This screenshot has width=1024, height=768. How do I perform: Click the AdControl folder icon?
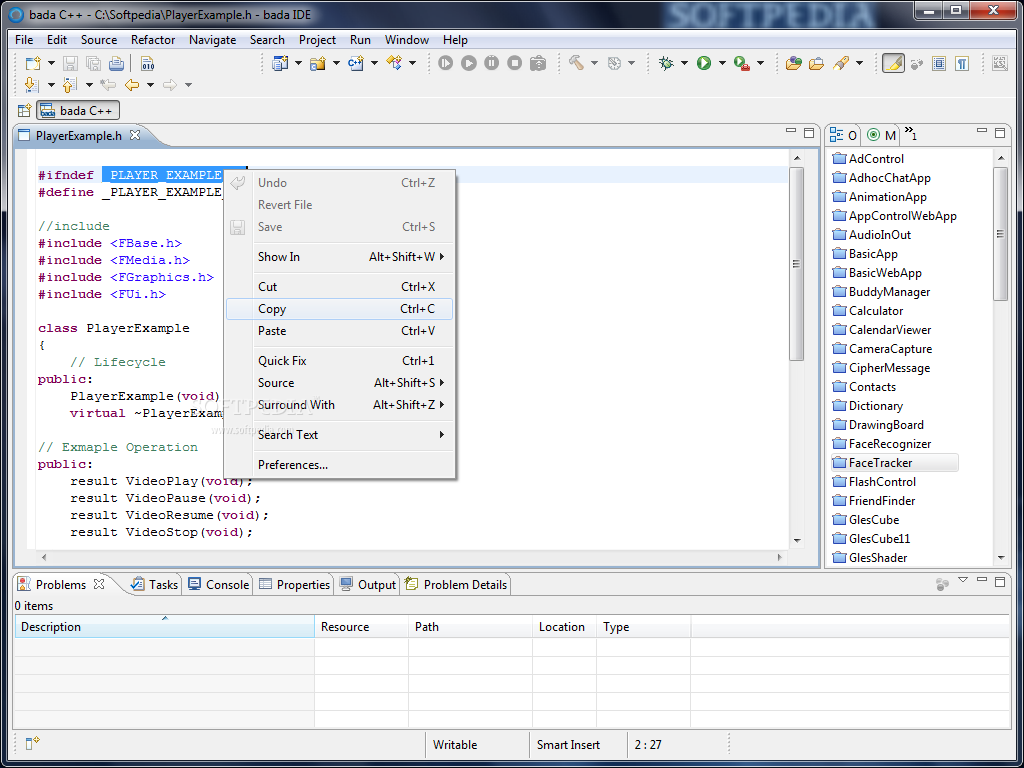[839, 159]
